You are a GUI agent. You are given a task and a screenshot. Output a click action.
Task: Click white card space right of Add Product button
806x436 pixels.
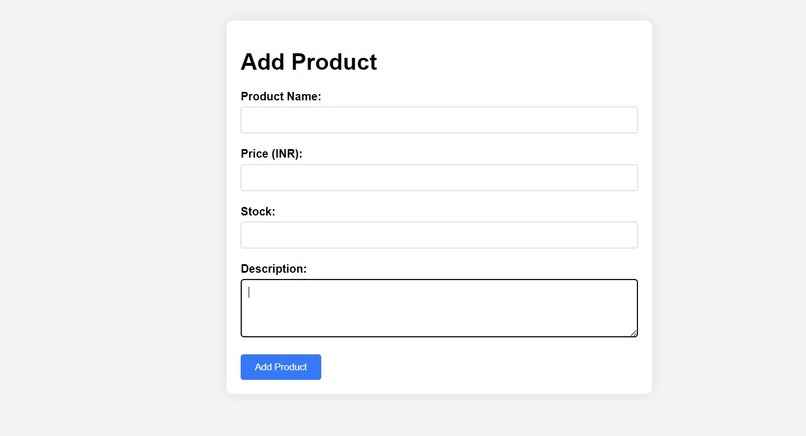(x=480, y=367)
